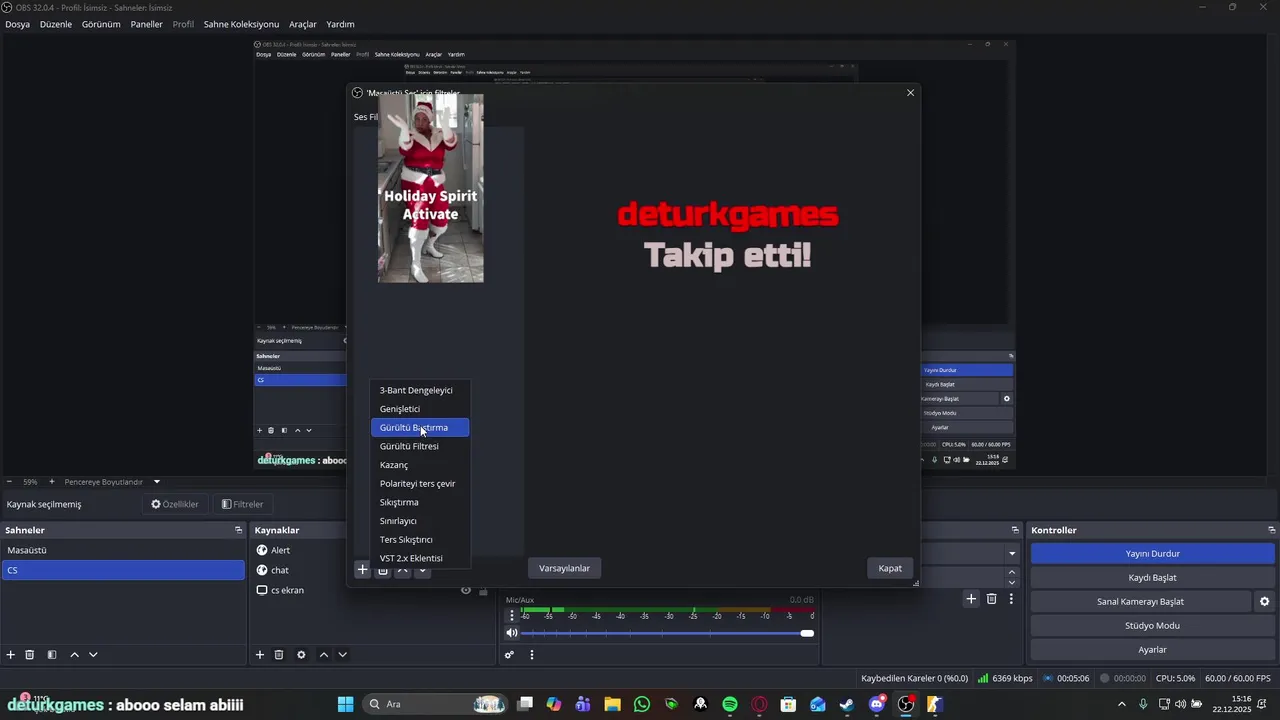This screenshot has height=720, width=1280.
Task: Toggle lock of cs ekran source
Action: 484,590
